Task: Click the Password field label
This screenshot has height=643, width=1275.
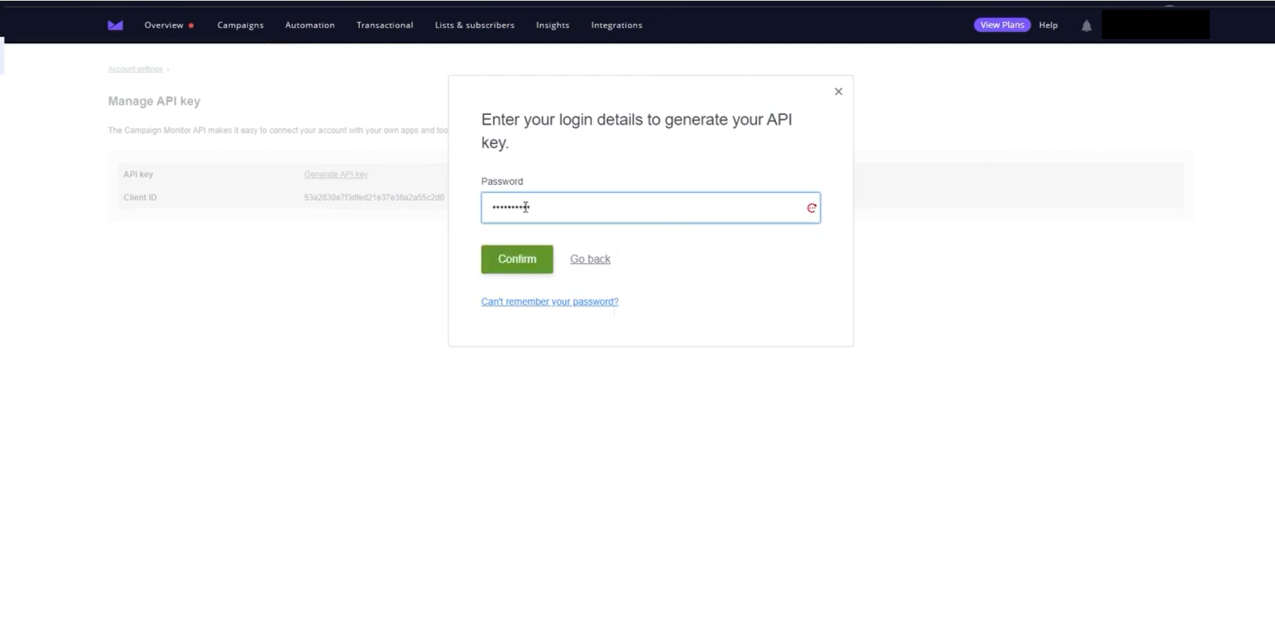Action: [x=502, y=181]
